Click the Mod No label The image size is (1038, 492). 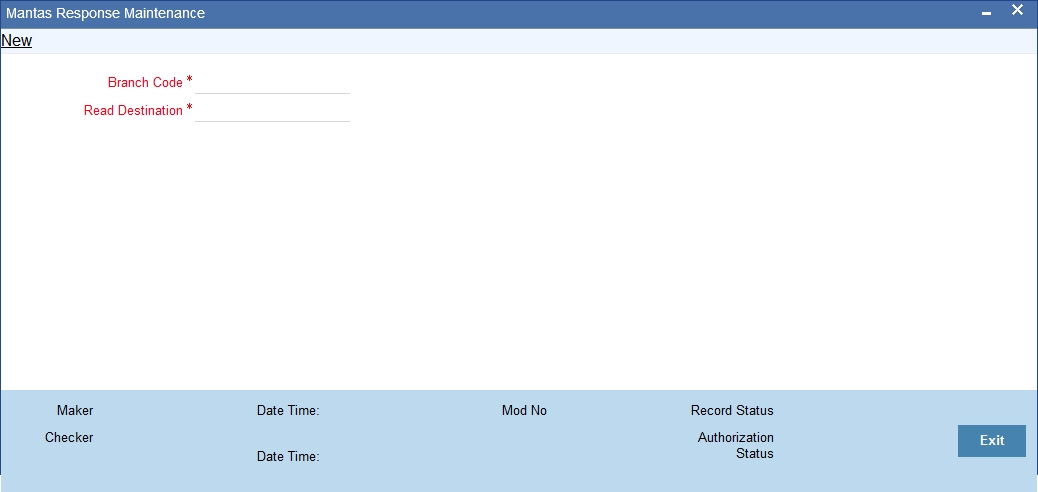pyautogui.click(x=524, y=411)
